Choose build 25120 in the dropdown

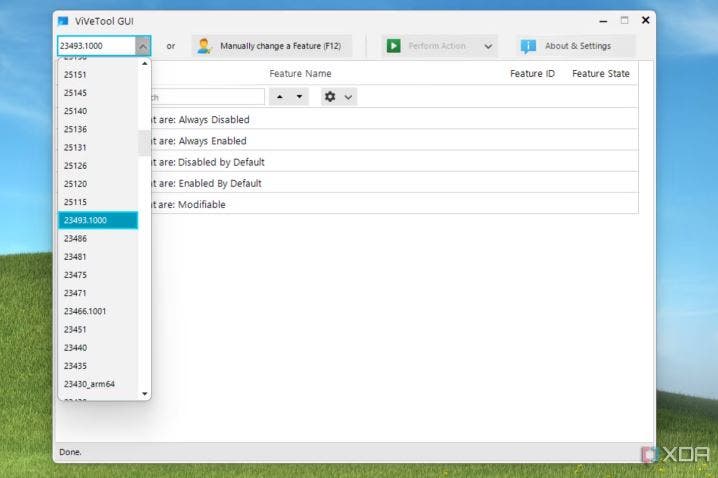tap(98, 184)
